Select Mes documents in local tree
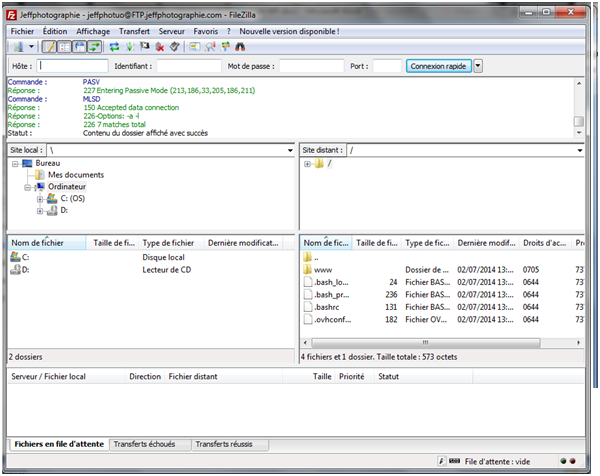 [76, 175]
